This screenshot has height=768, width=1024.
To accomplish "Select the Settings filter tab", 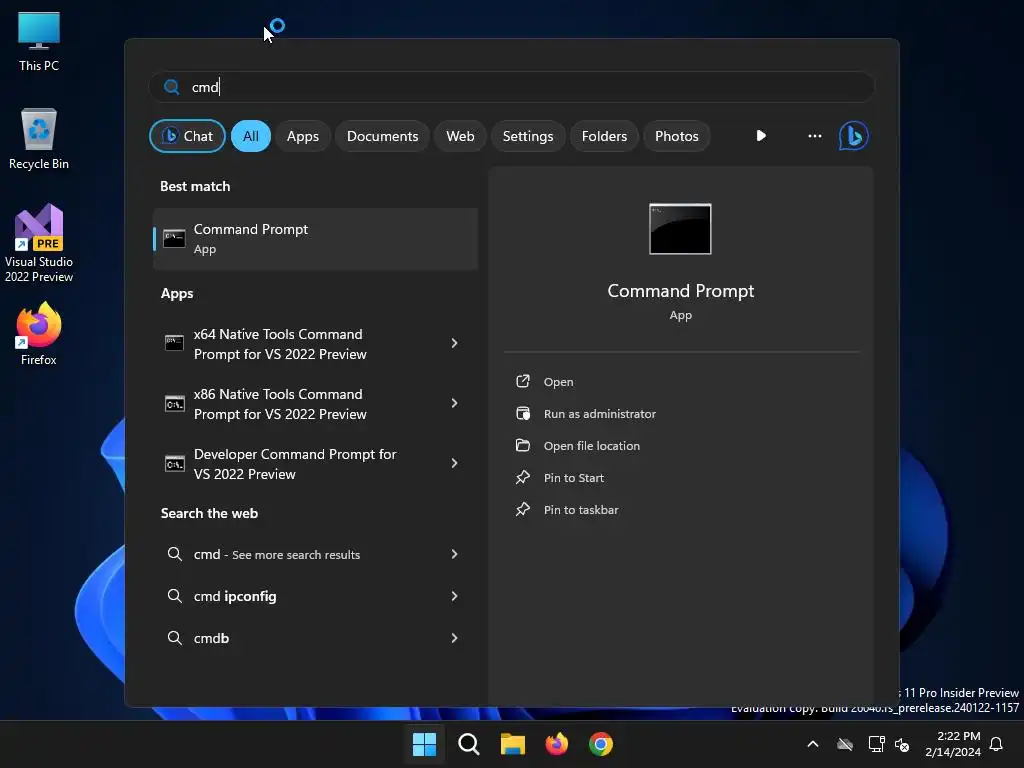I will pyautogui.click(x=528, y=136).
